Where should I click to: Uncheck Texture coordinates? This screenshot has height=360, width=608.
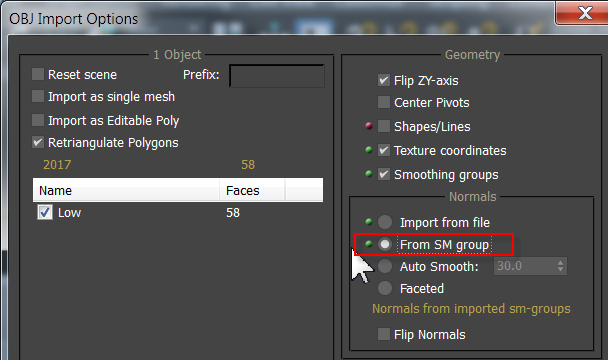click(x=384, y=150)
